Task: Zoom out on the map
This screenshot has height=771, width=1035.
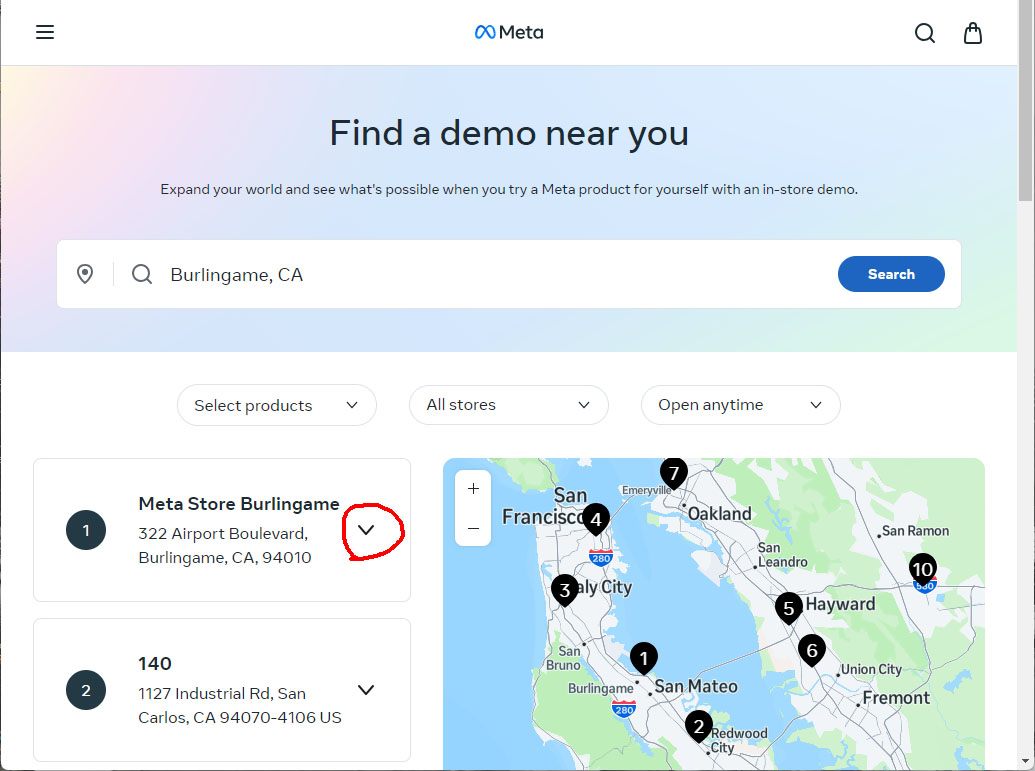Action: point(473,528)
